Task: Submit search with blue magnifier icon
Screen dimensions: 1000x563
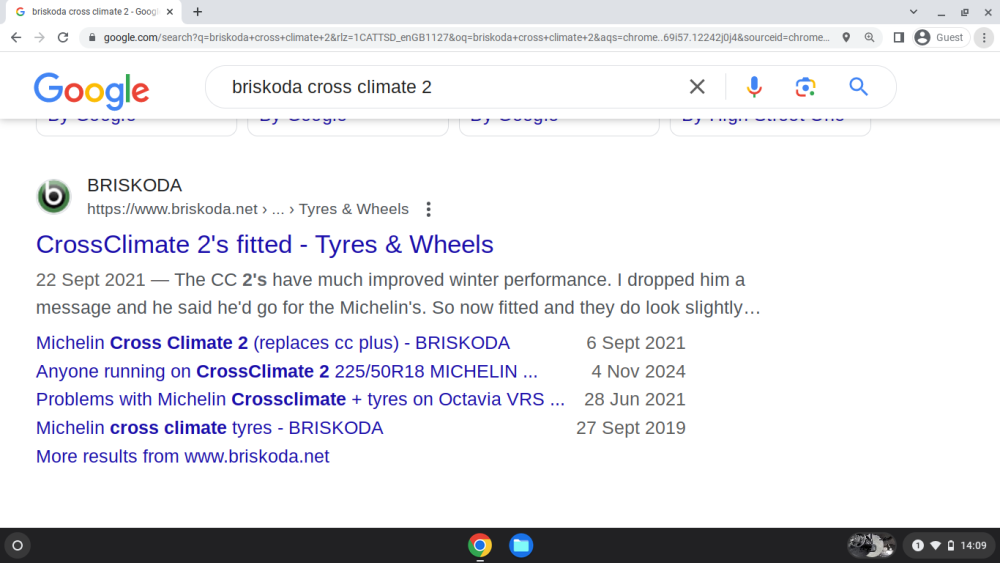Action: point(858,86)
